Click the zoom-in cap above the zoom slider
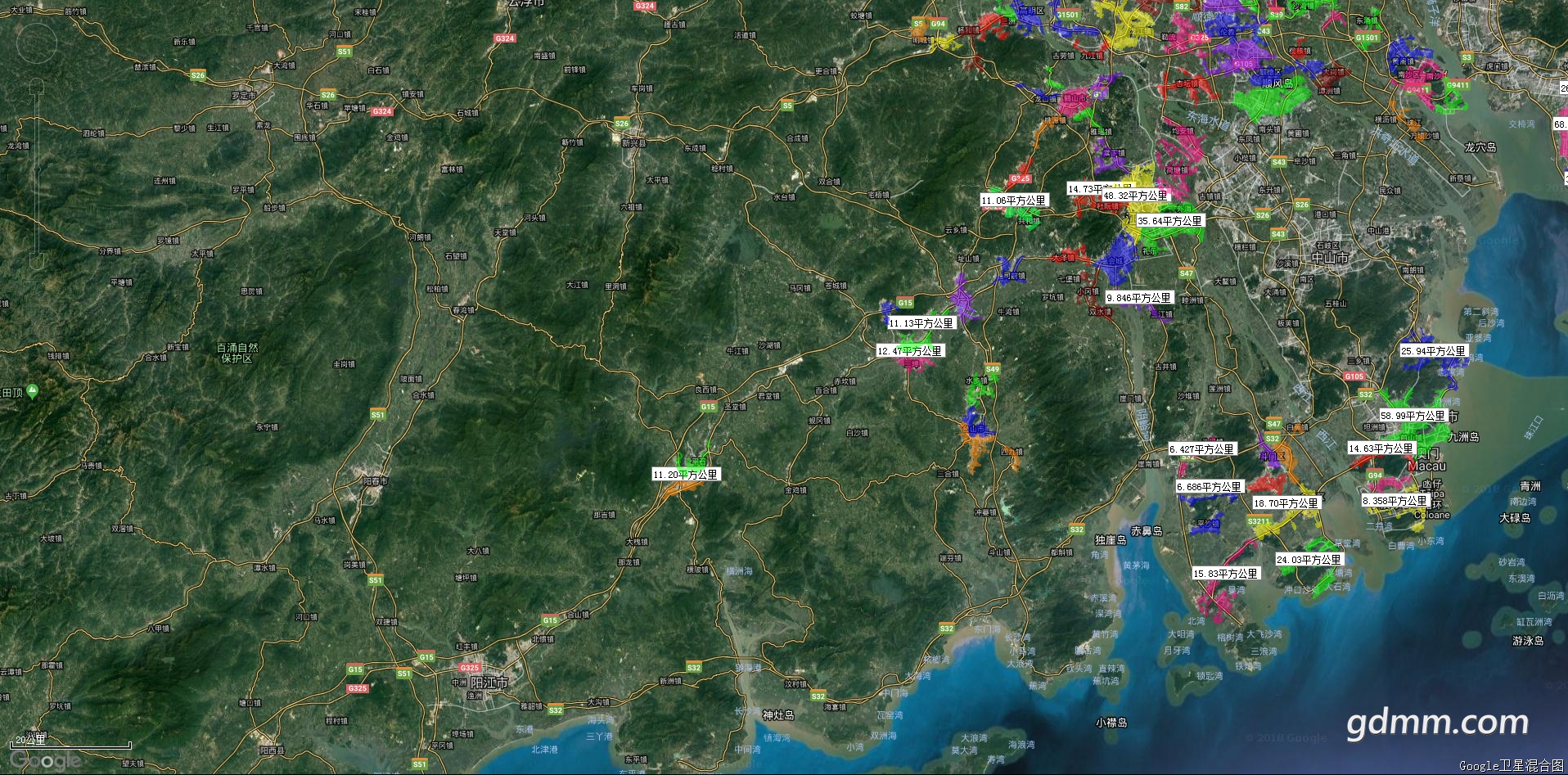The width and height of the screenshot is (1568, 775). (37, 85)
